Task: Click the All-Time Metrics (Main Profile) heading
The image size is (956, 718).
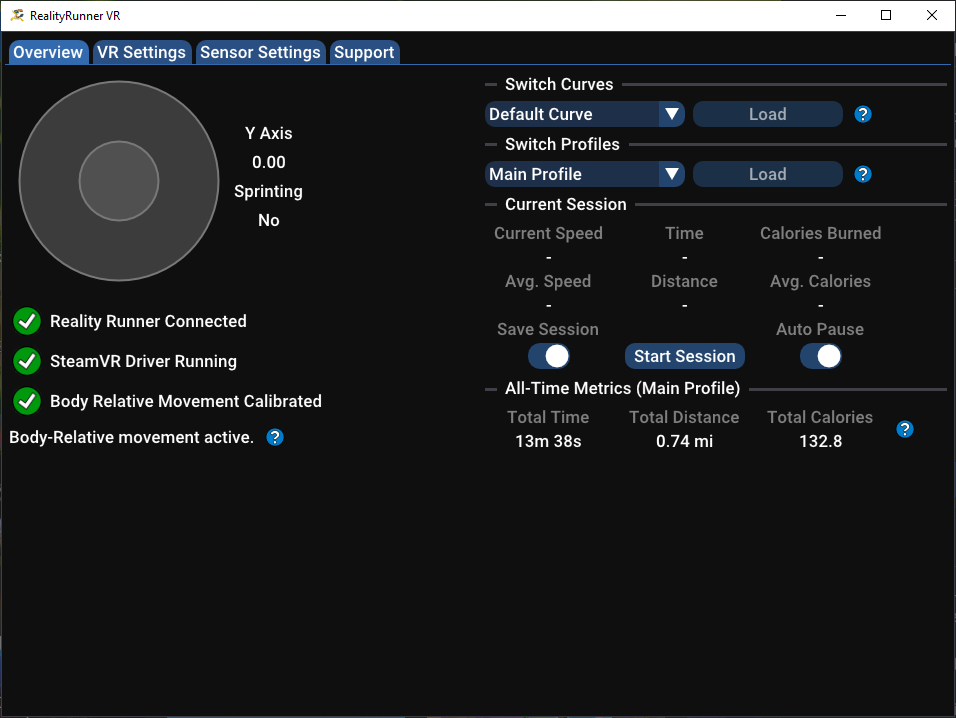Action: [622, 388]
